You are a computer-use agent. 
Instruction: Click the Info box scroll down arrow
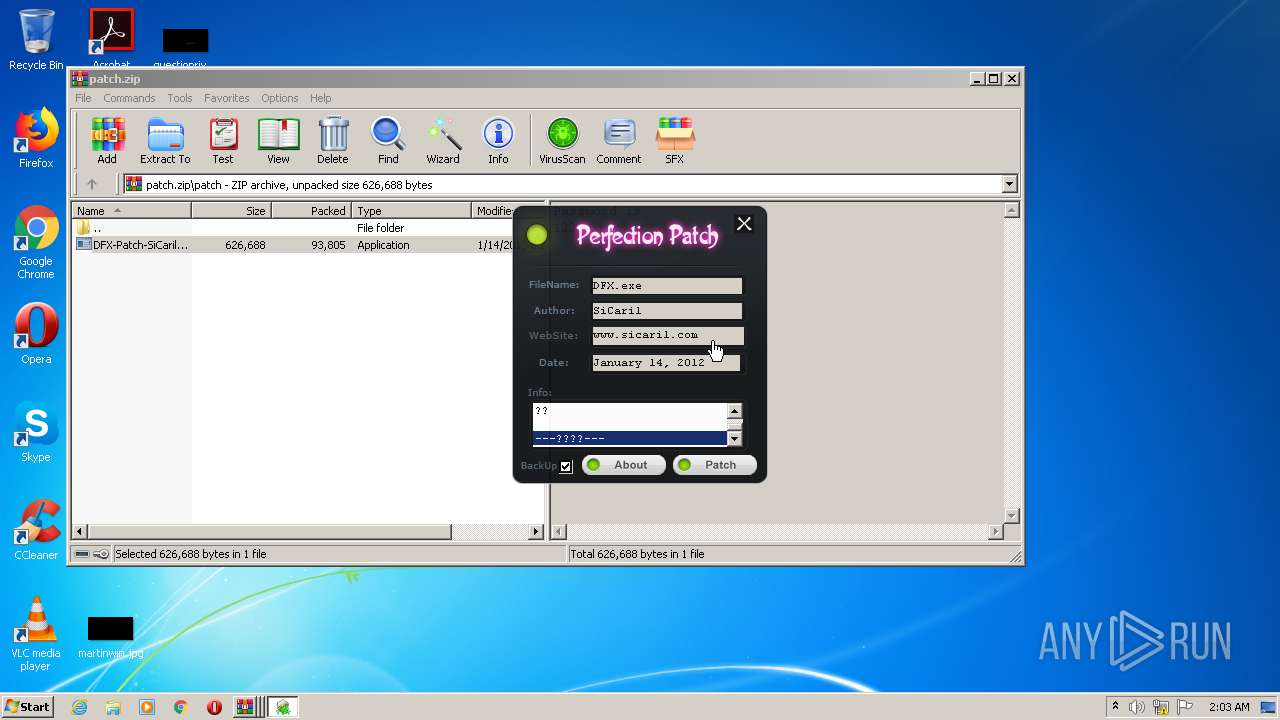click(734, 438)
